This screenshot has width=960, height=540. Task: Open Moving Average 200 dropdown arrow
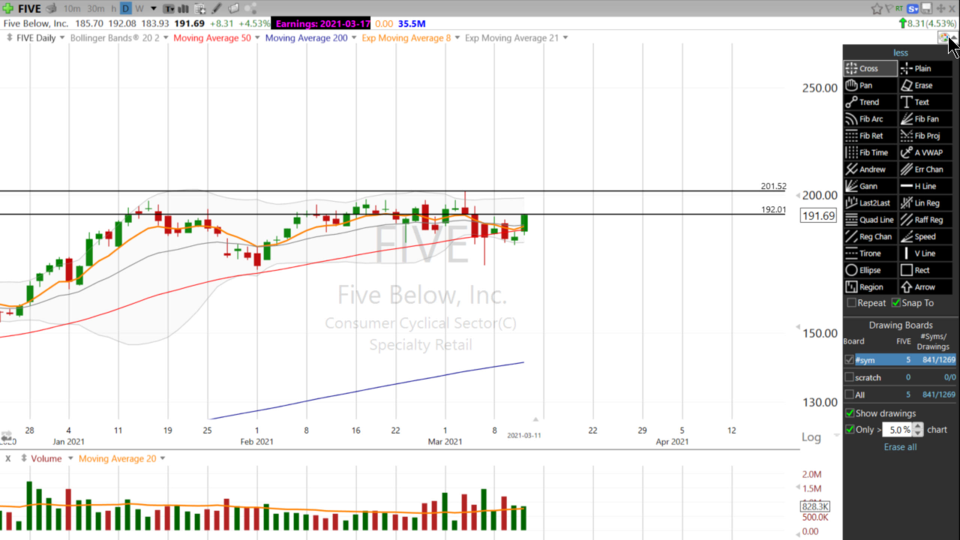pyautogui.click(x=353, y=38)
